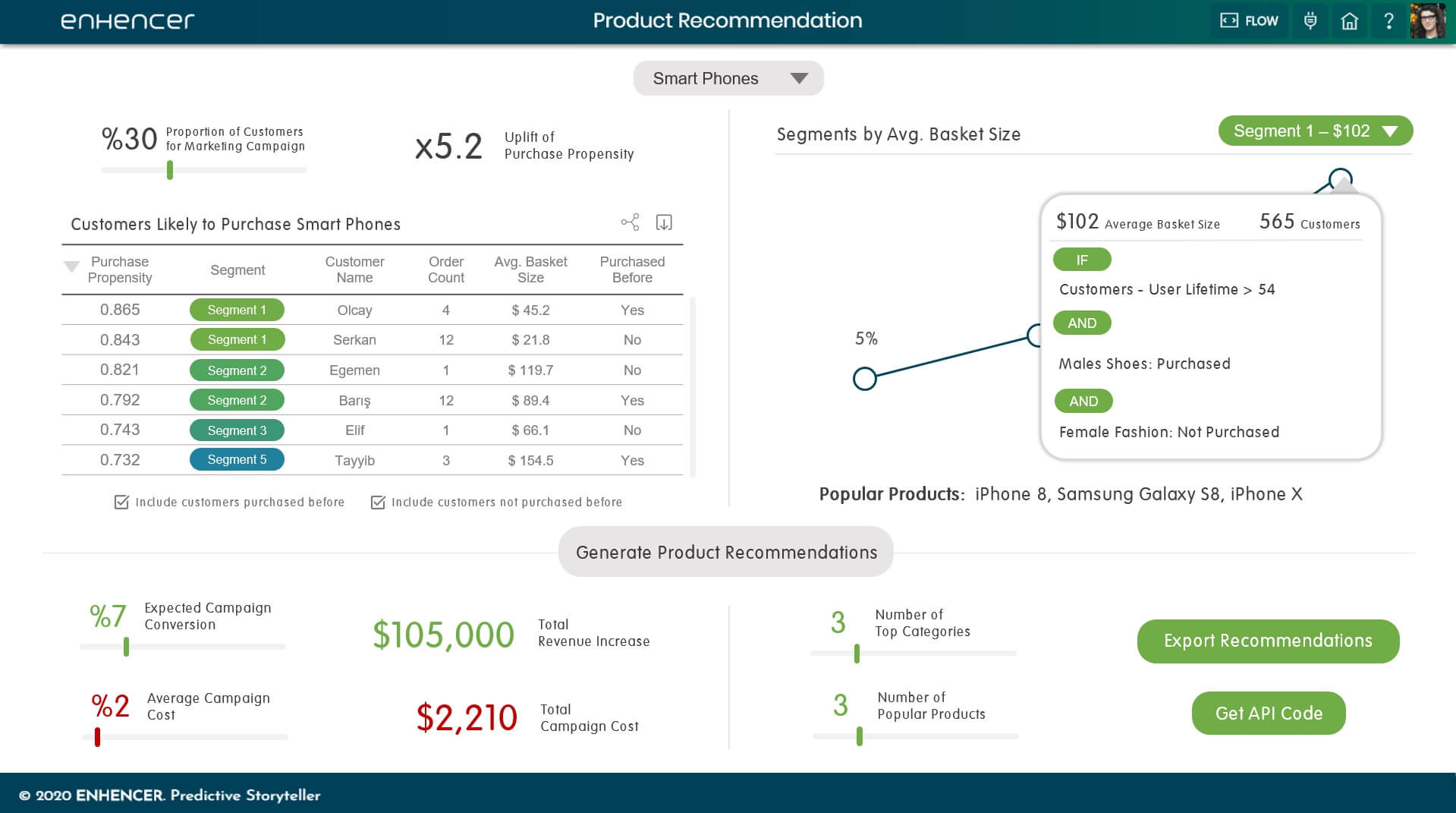Toggle Include customers purchased before checkbox

(x=121, y=502)
